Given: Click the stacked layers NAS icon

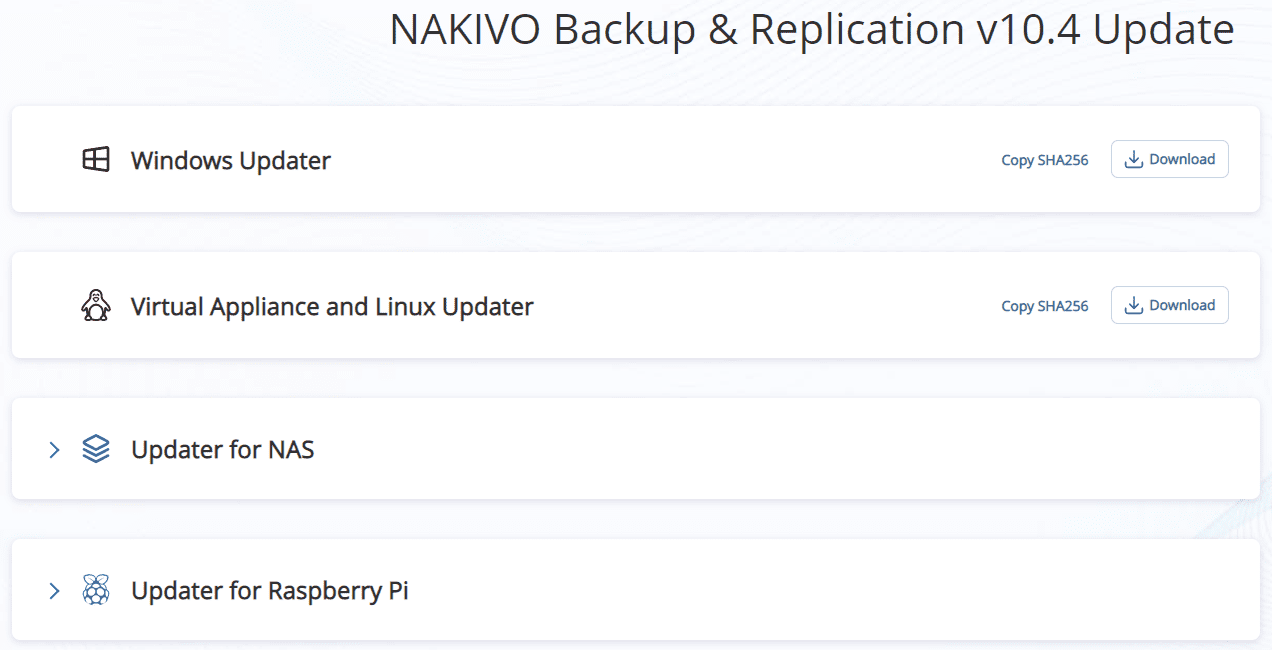Looking at the screenshot, I should [x=96, y=449].
